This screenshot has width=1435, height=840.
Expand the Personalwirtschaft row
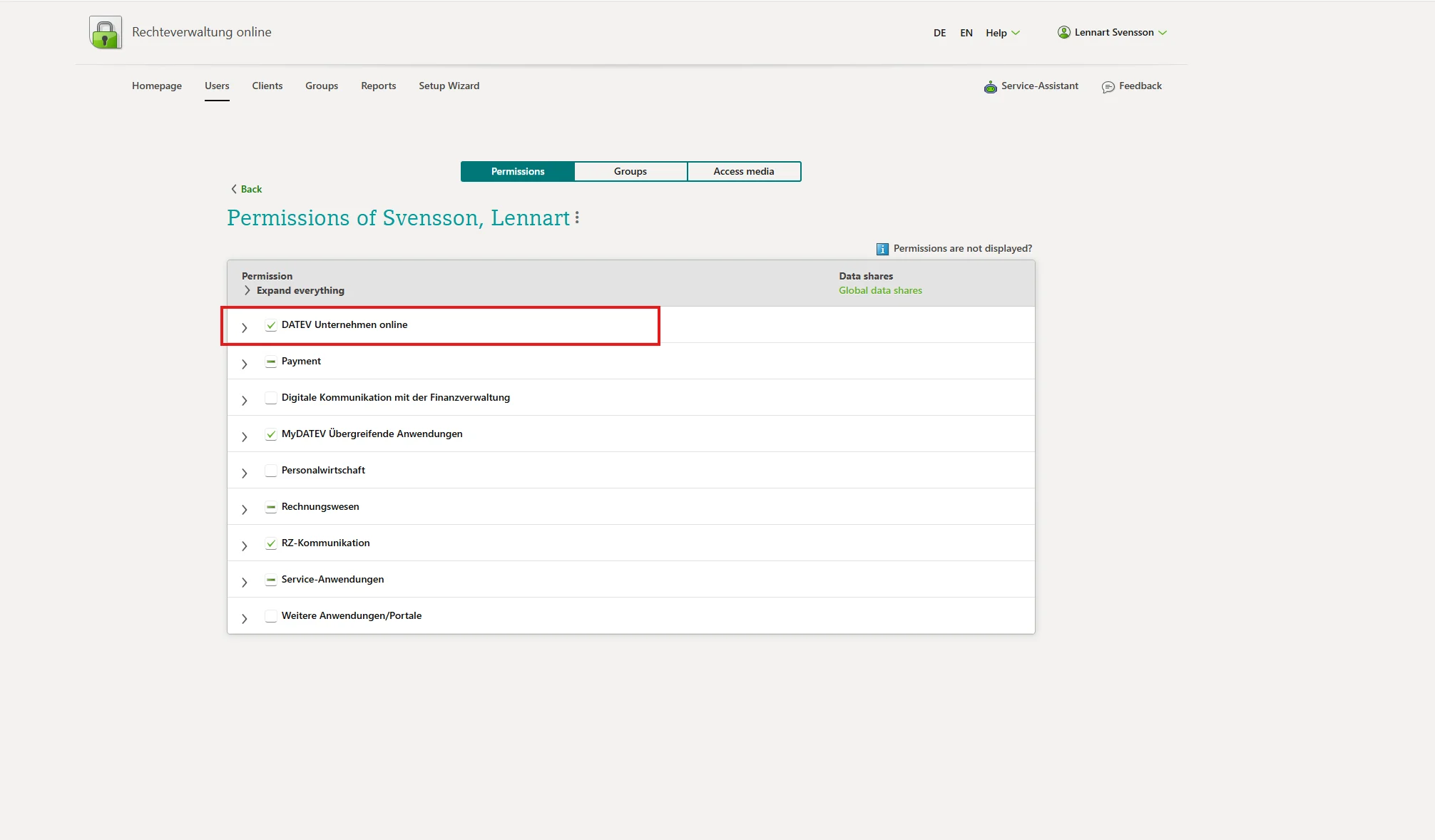pos(245,473)
